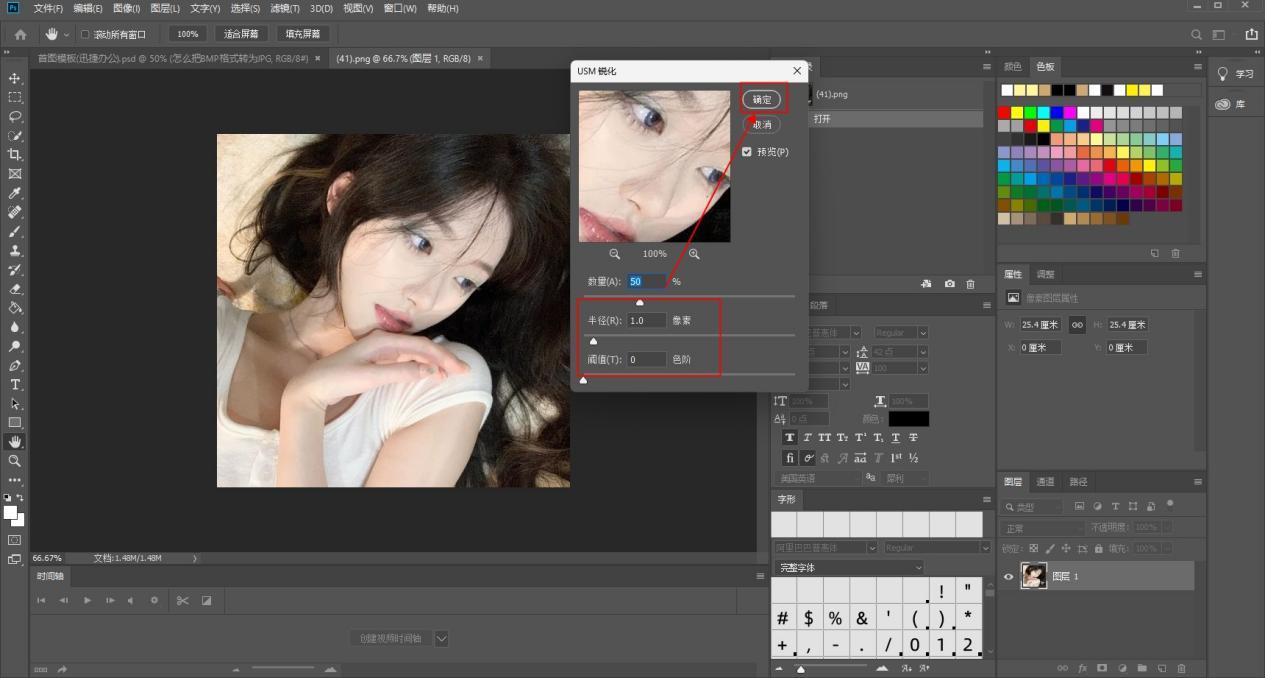Select the Zoom tool in toolbar
Viewport: 1265px width, 678px height.
tap(15, 461)
